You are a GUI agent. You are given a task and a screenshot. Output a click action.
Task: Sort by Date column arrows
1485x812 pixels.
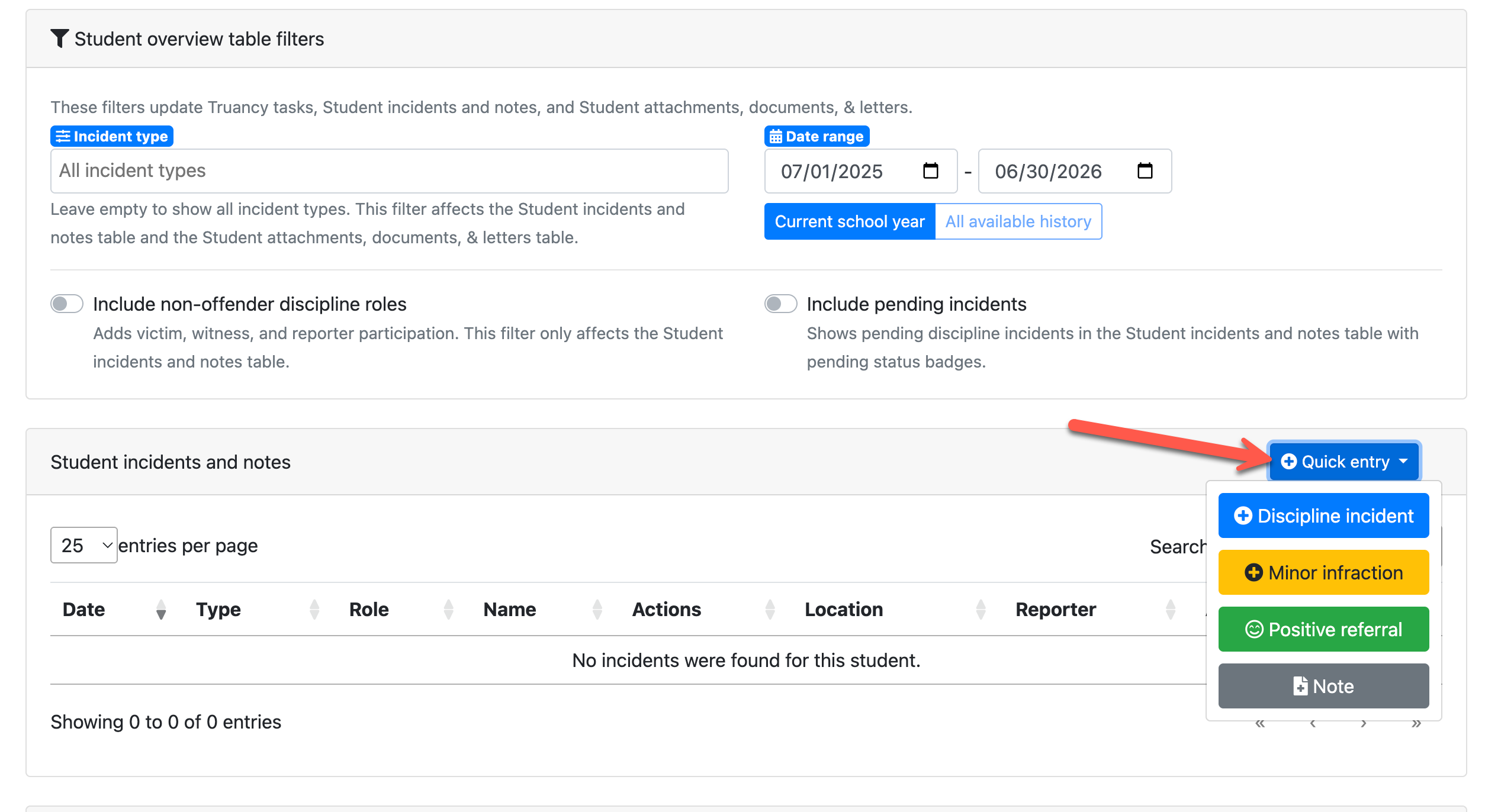160,609
